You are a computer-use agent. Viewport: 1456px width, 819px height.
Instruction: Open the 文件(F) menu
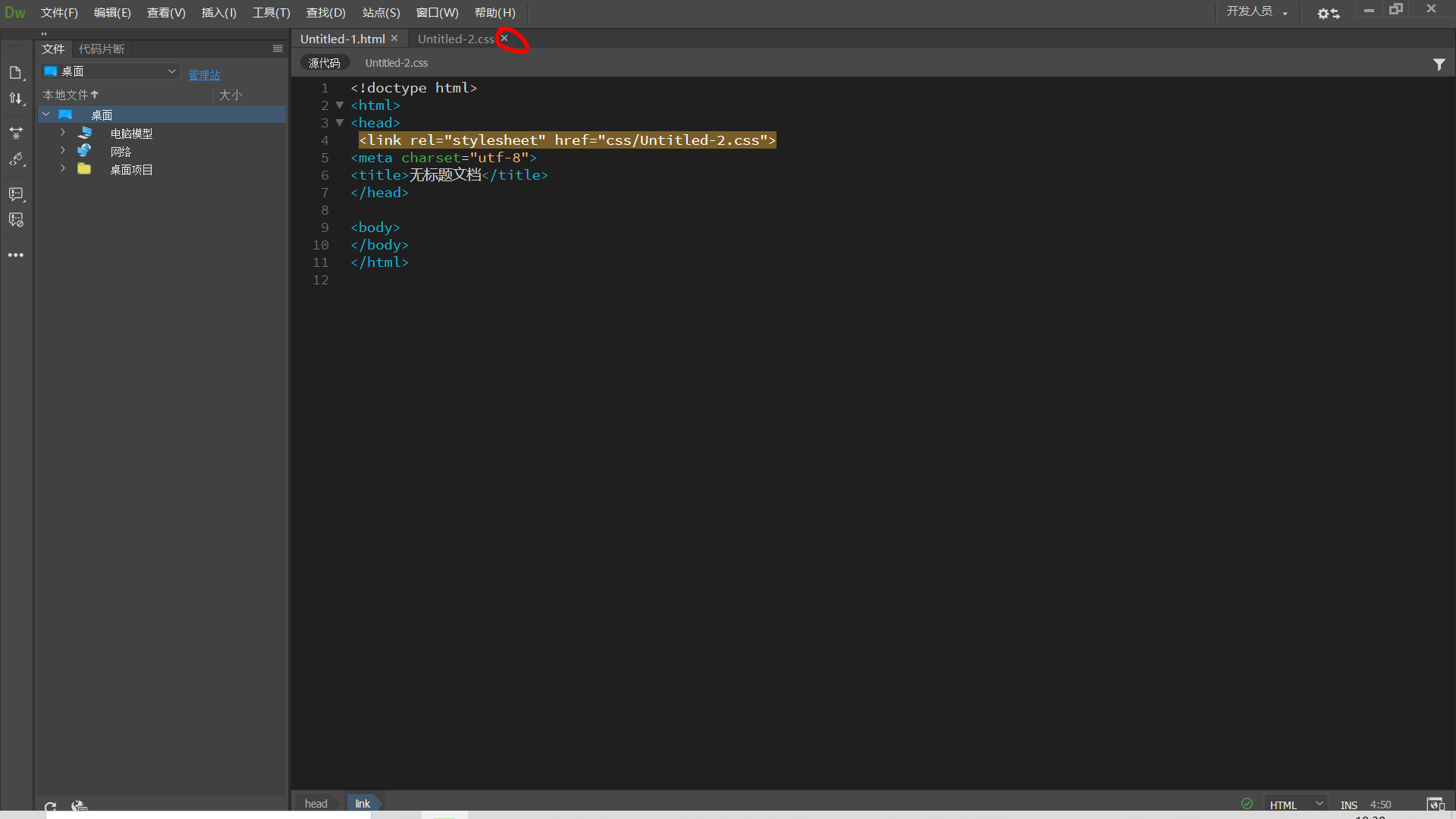click(59, 13)
